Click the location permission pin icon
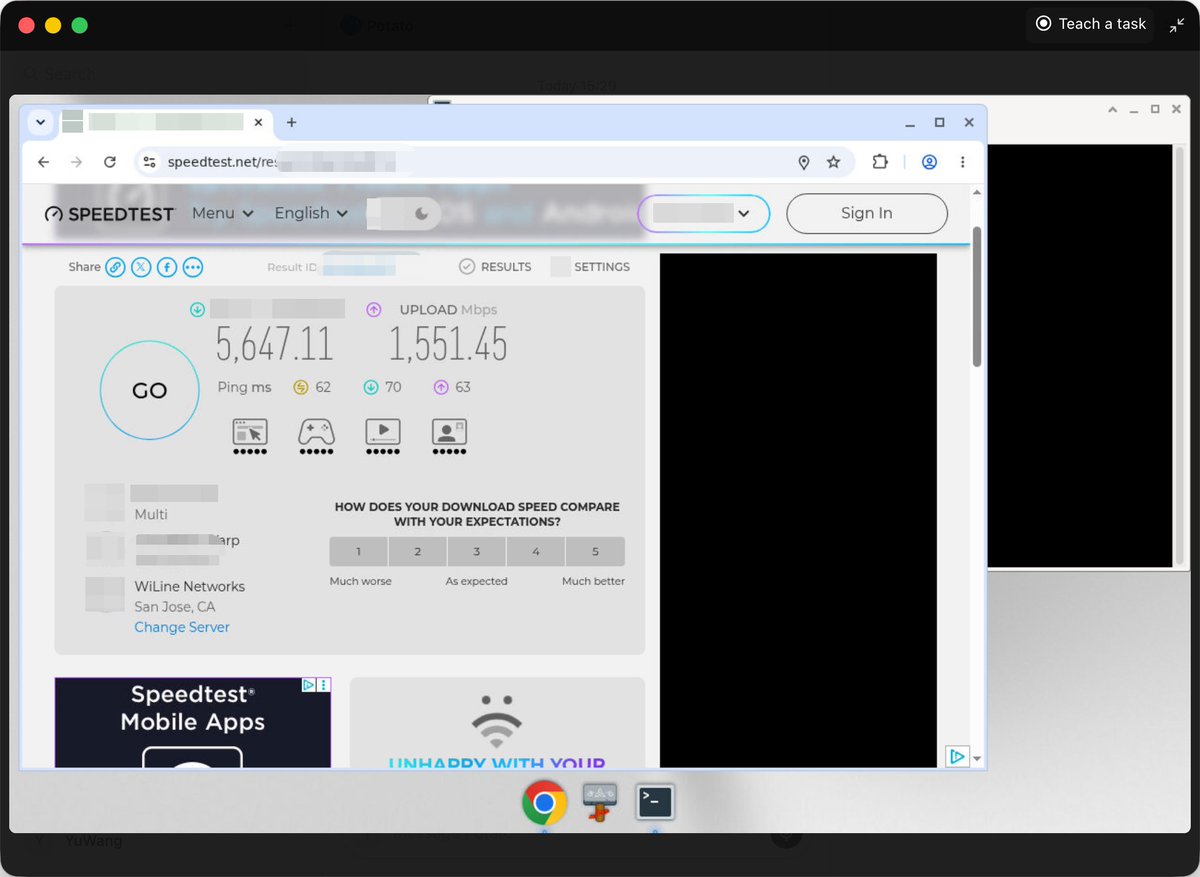 coord(804,162)
